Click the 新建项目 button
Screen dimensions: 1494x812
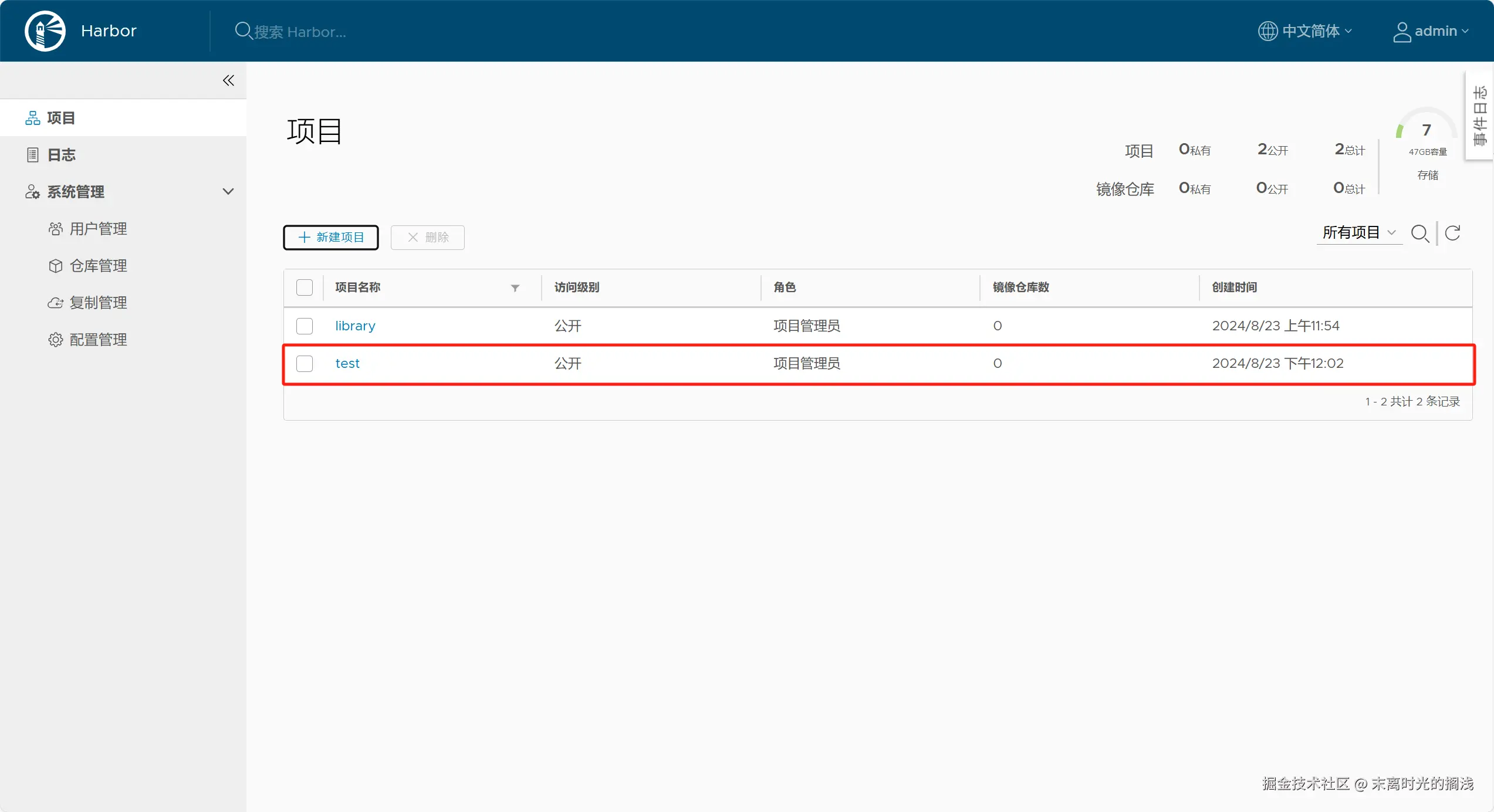(x=331, y=238)
